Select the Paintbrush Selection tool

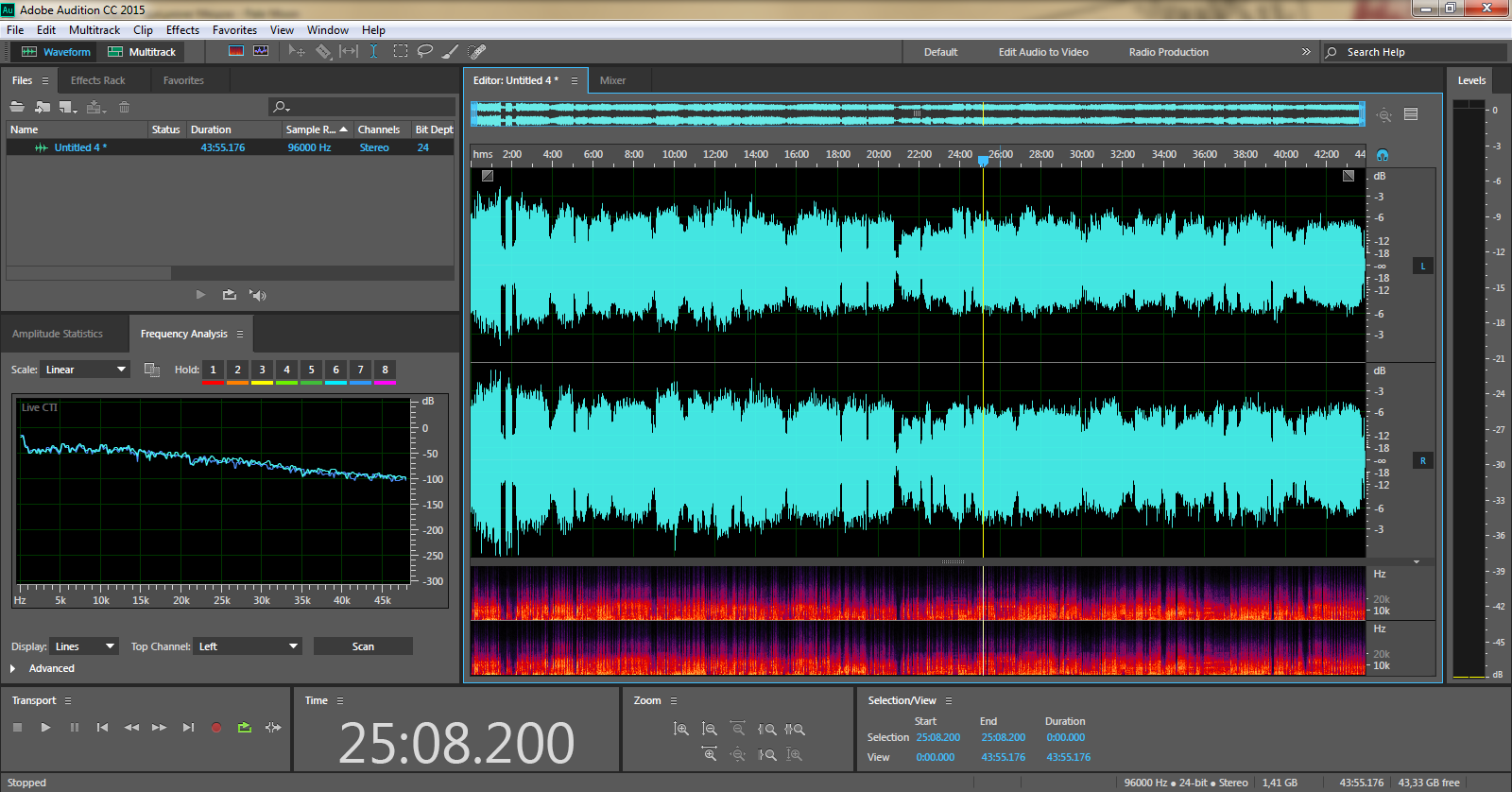coord(451,51)
